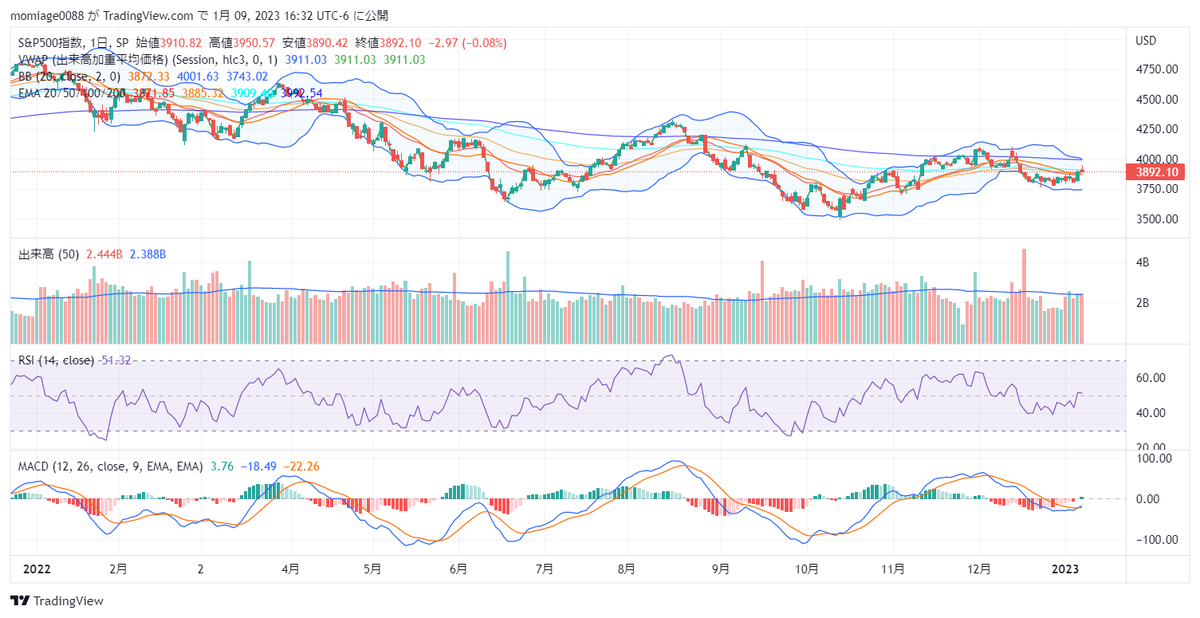Click the 終値 close value 3892.10 in header

pos(402,44)
